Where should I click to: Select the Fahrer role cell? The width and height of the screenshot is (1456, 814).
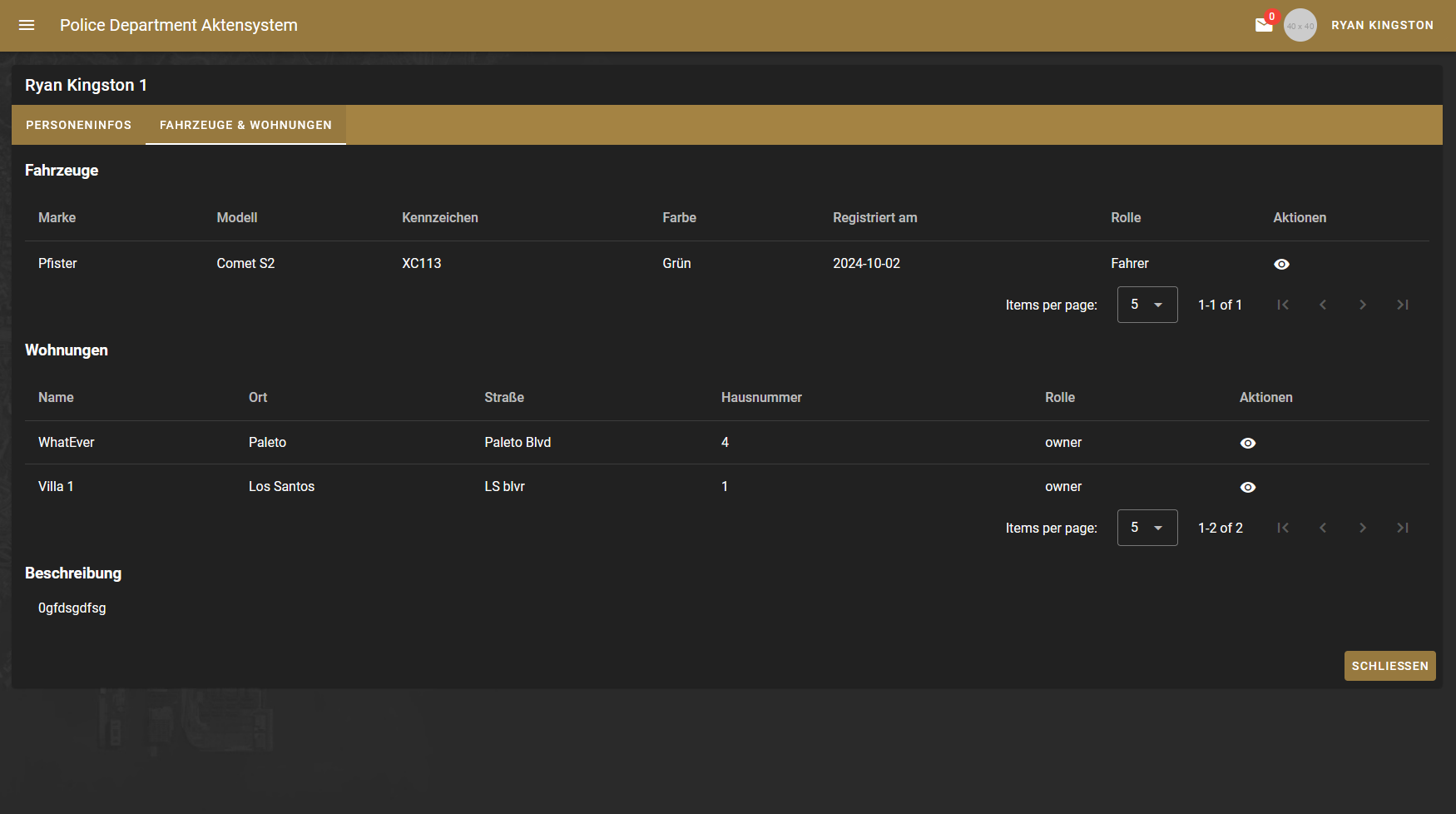(1130, 263)
